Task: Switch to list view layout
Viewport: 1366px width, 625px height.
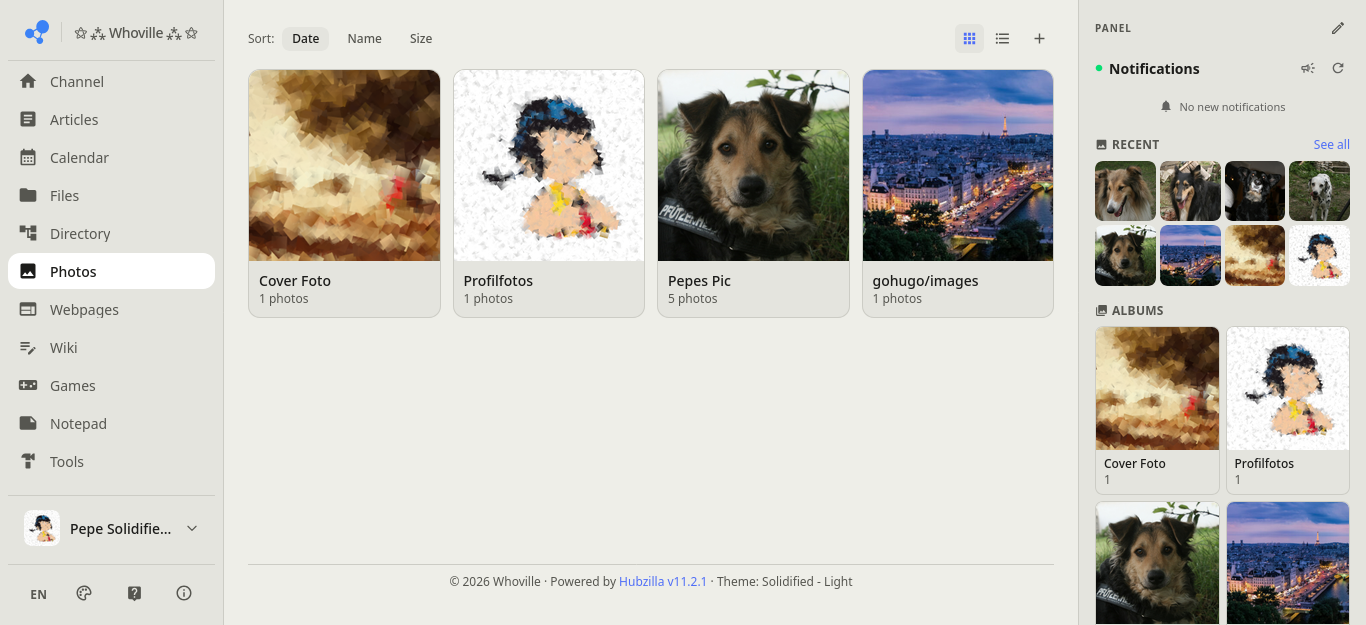Action: 1002,39
